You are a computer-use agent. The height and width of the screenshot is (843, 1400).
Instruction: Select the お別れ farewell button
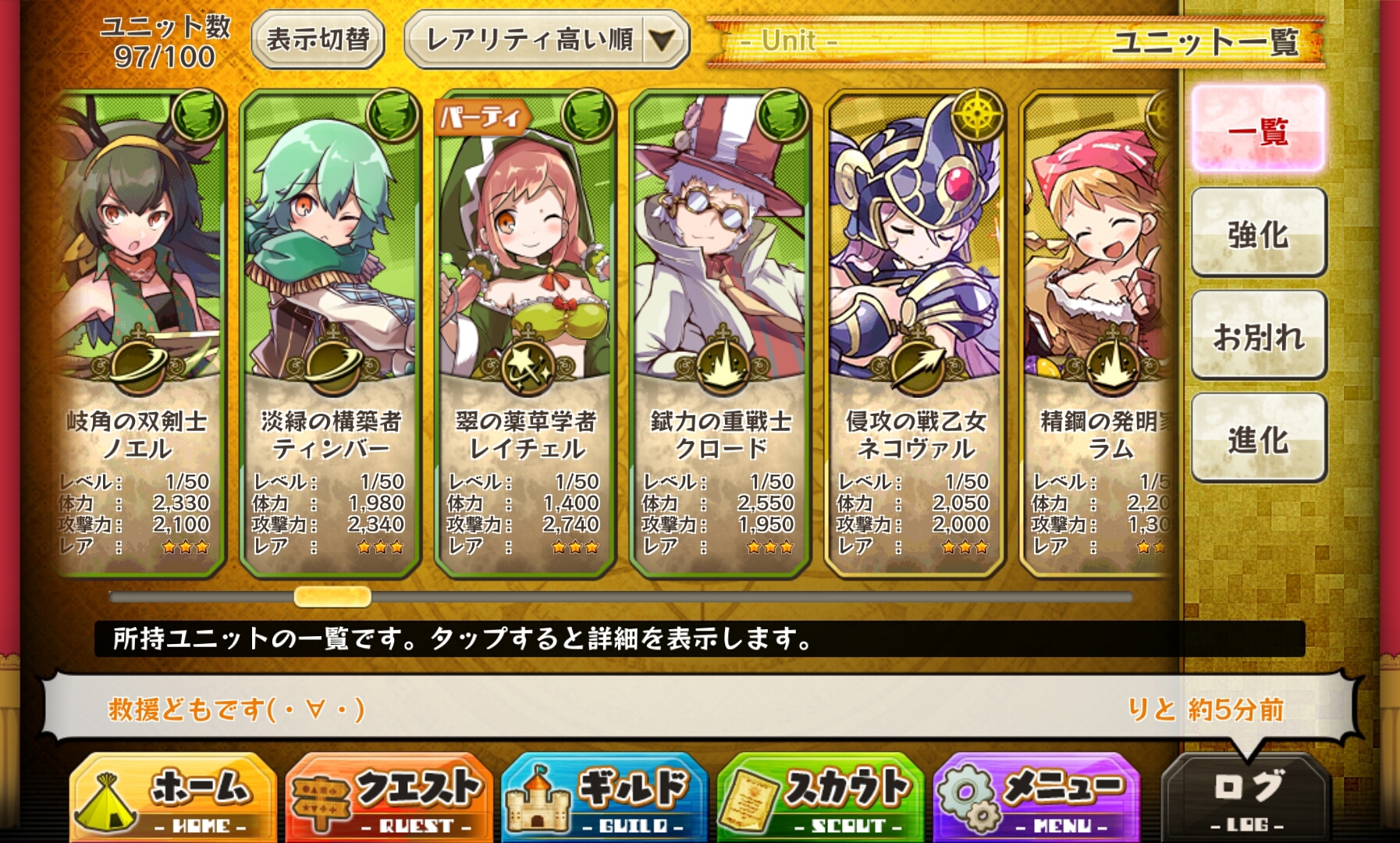1258,336
